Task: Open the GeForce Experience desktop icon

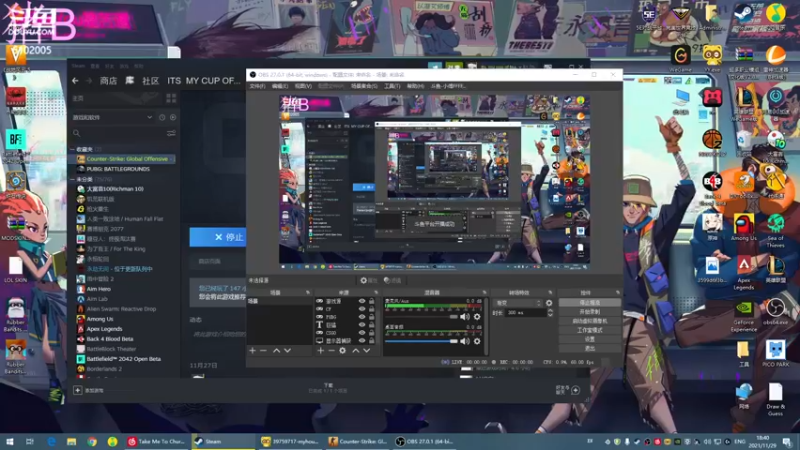Action: coord(743,316)
